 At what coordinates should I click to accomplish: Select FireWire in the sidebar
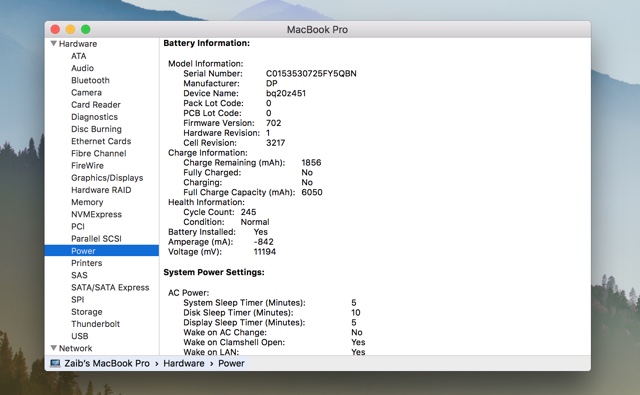tap(87, 166)
